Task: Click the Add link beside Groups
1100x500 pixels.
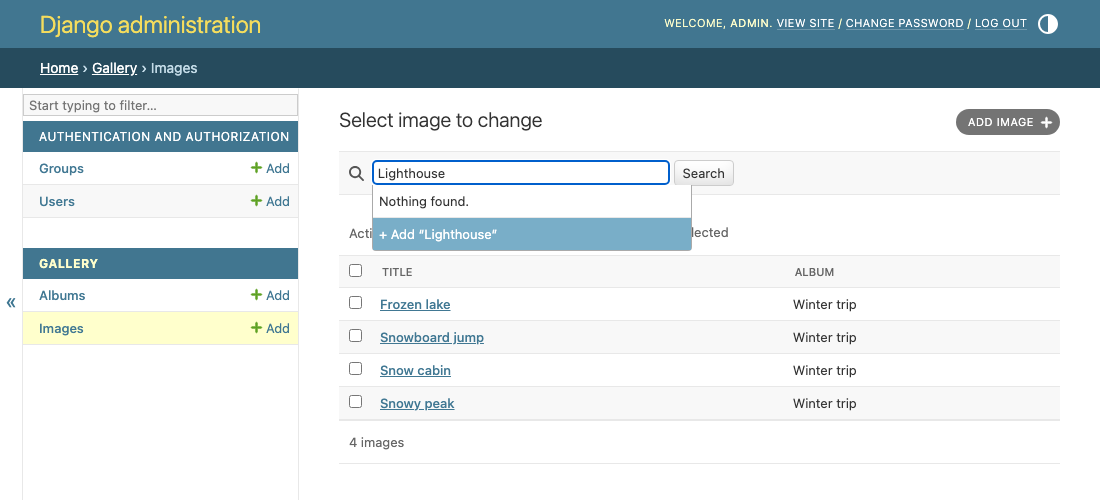Action: pos(270,168)
